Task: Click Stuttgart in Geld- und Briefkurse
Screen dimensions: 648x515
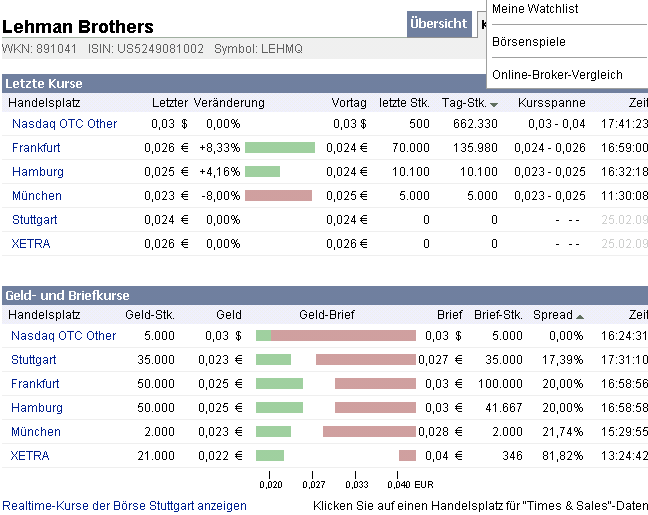Action: click(34, 360)
